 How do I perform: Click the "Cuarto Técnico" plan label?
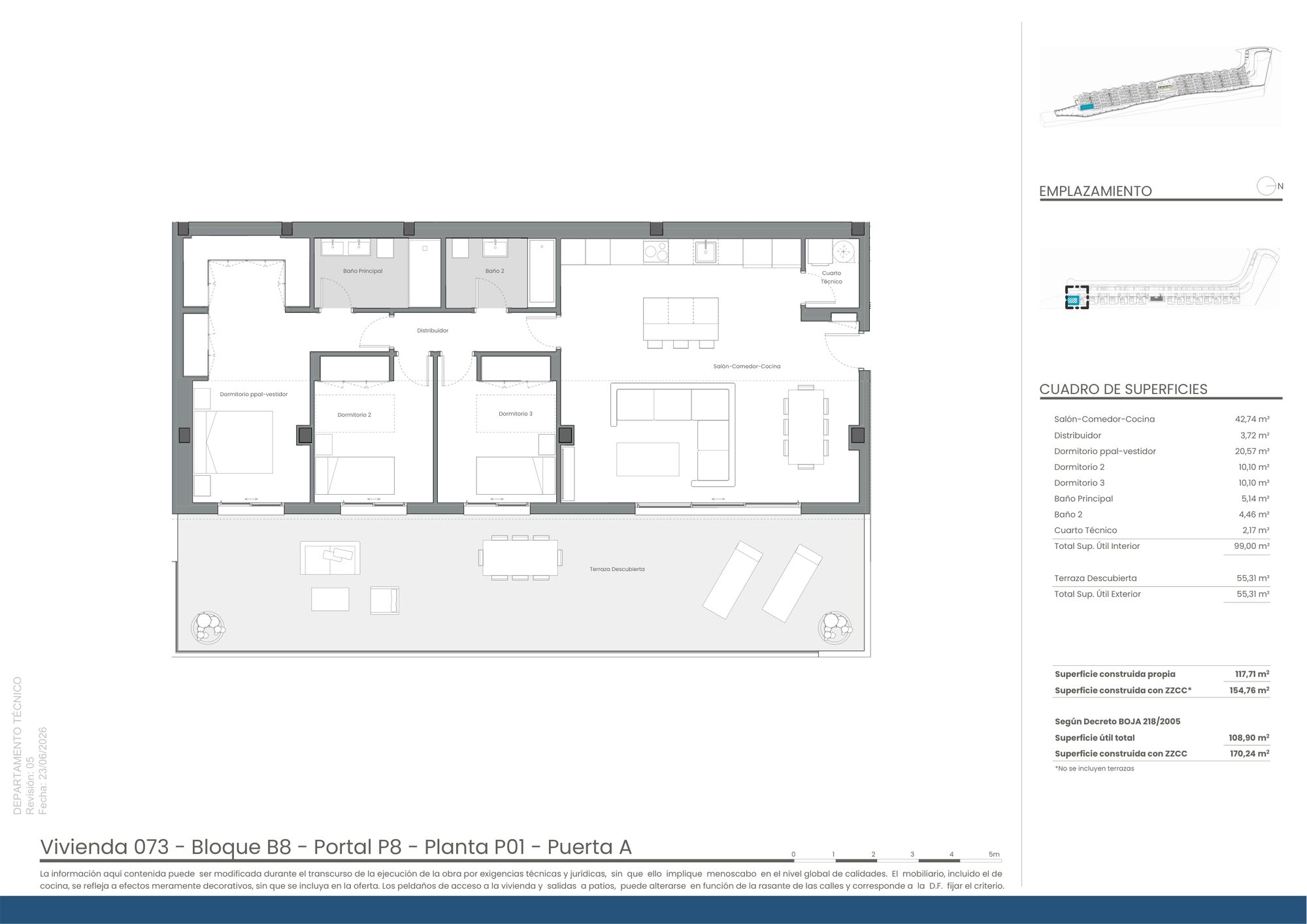click(x=831, y=277)
